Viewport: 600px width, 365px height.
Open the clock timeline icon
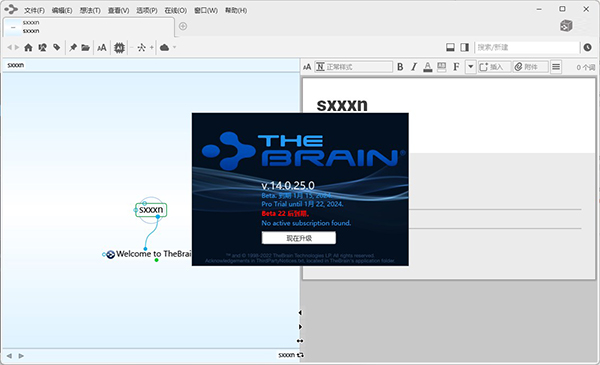pos(588,47)
